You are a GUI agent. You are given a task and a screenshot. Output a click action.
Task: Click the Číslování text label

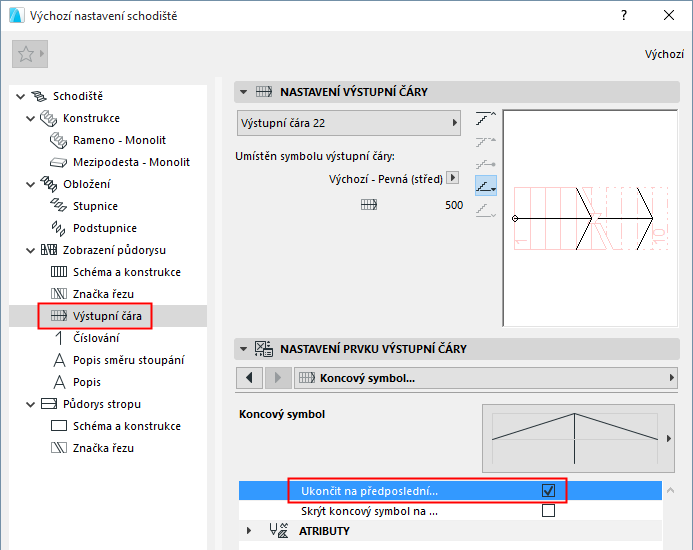coord(96,338)
